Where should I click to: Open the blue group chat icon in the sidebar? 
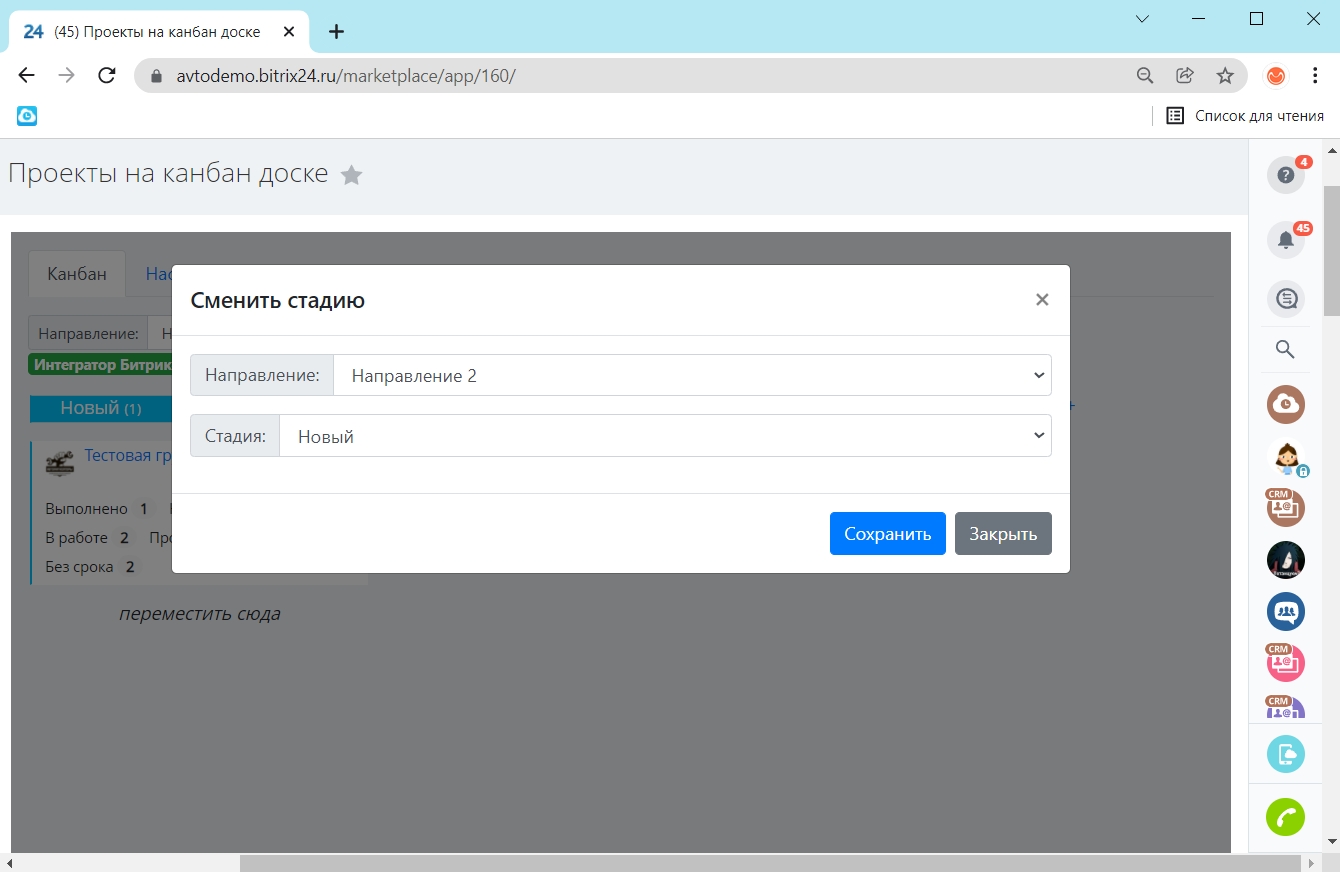point(1286,611)
